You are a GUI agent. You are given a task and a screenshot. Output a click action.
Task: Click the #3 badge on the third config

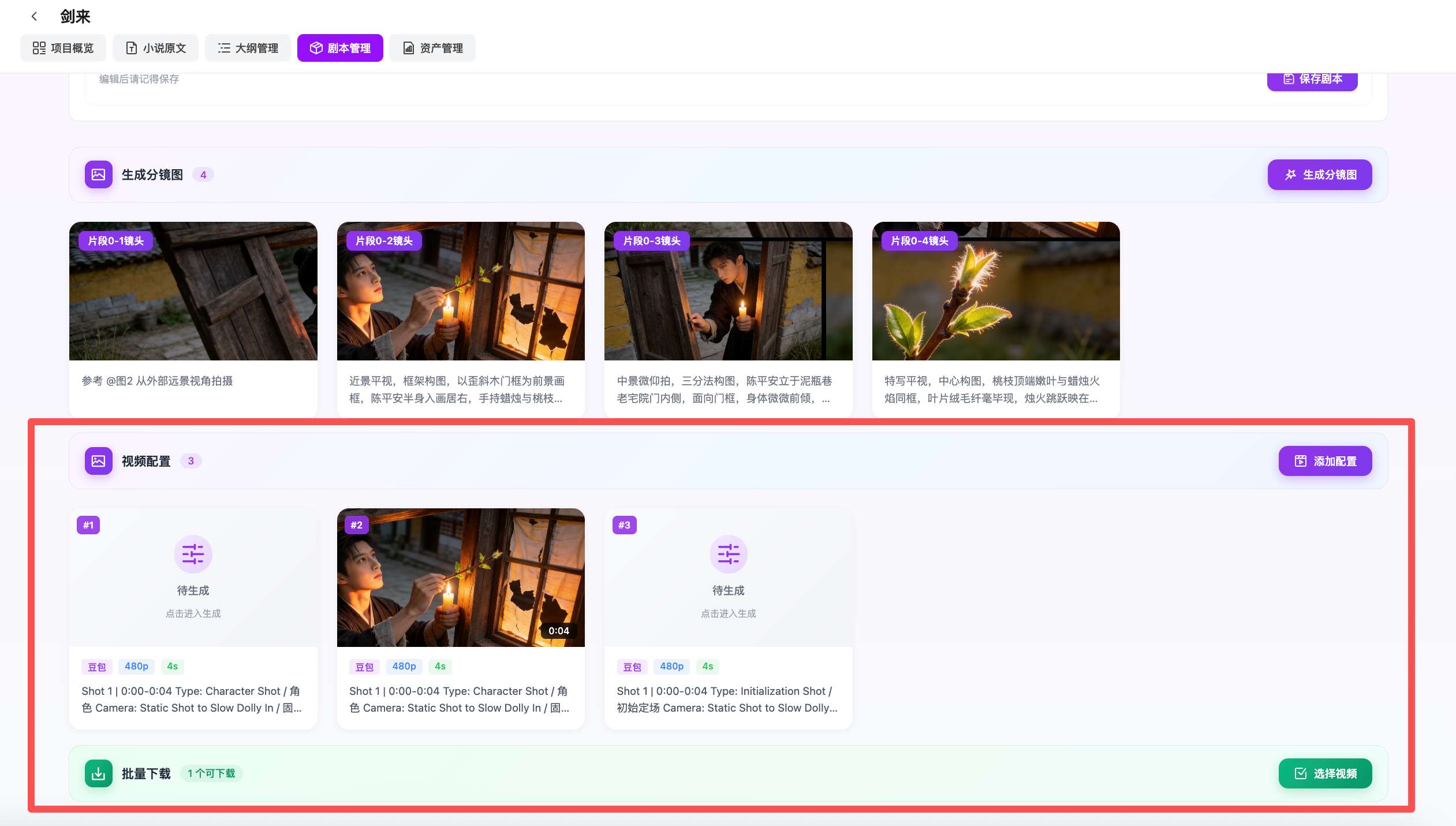click(625, 525)
